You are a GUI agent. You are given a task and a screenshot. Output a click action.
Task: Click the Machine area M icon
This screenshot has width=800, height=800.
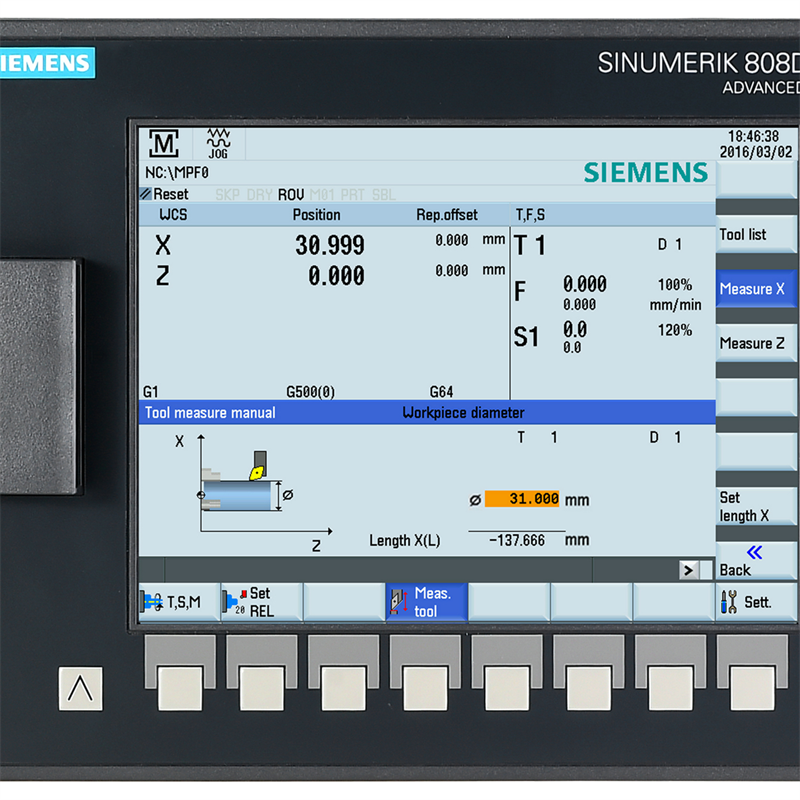[x=163, y=143]
